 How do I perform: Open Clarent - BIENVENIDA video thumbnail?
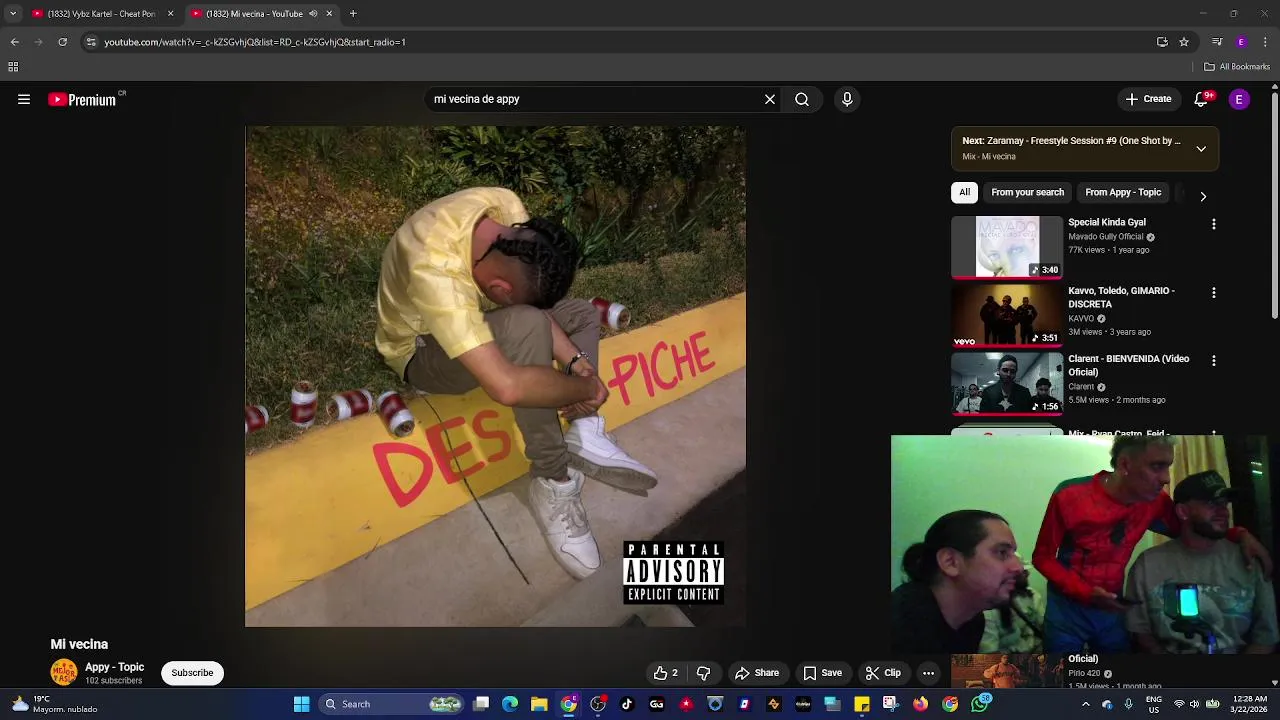coord(1007,383)
